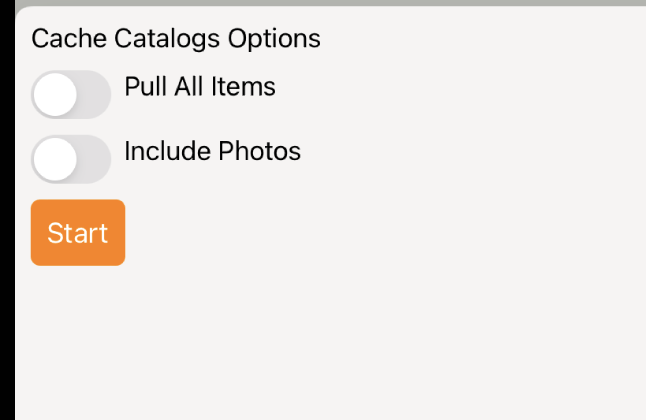Click the white knob of Pull All Items toggle
The height and width of the screenshot is (420, 646).
(55, 94)
